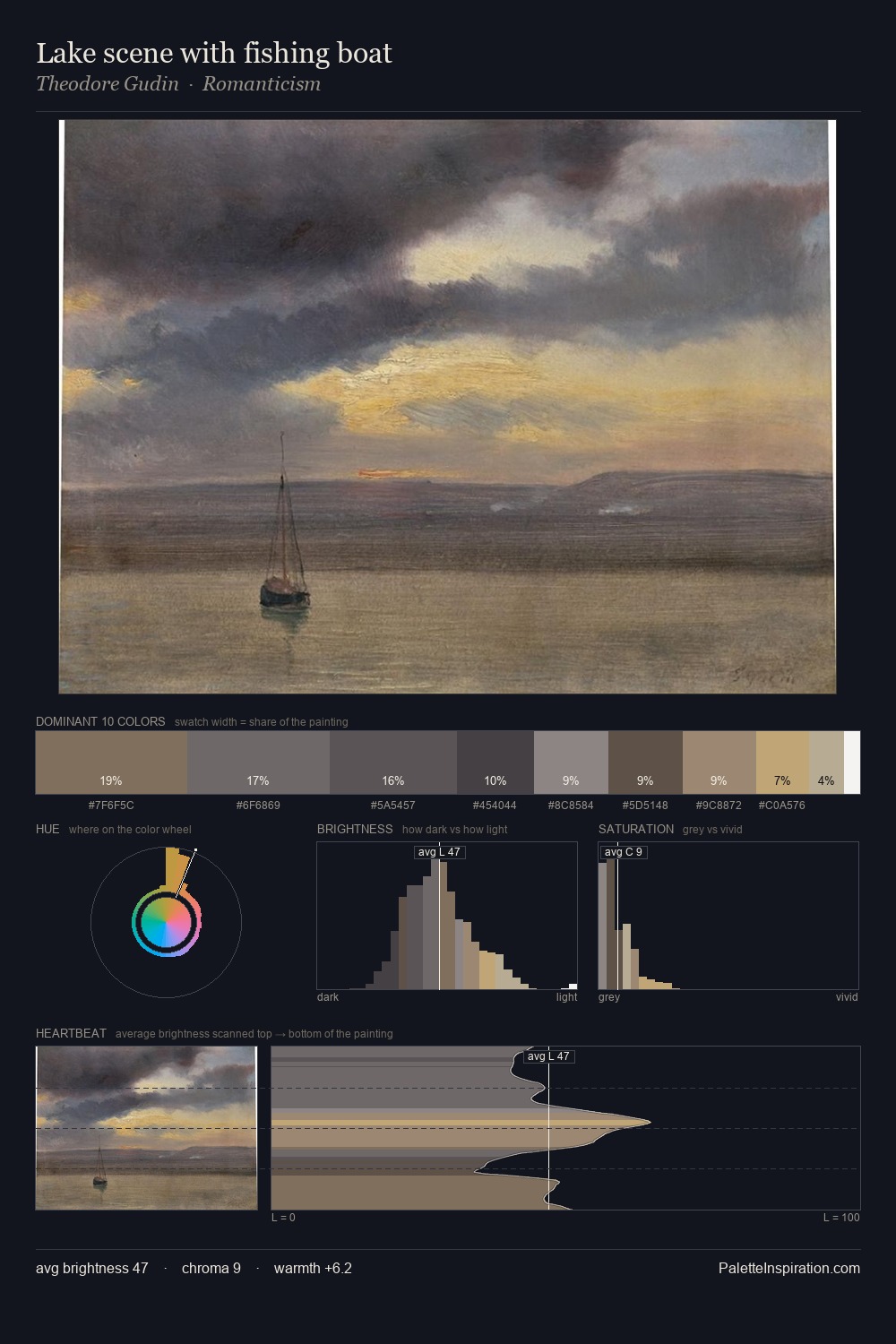Viewport: 896px width, 1344px height.
Task: Pick the #5A5457 16% swatch
Action: pyautogui.click(x=393, y=762)
